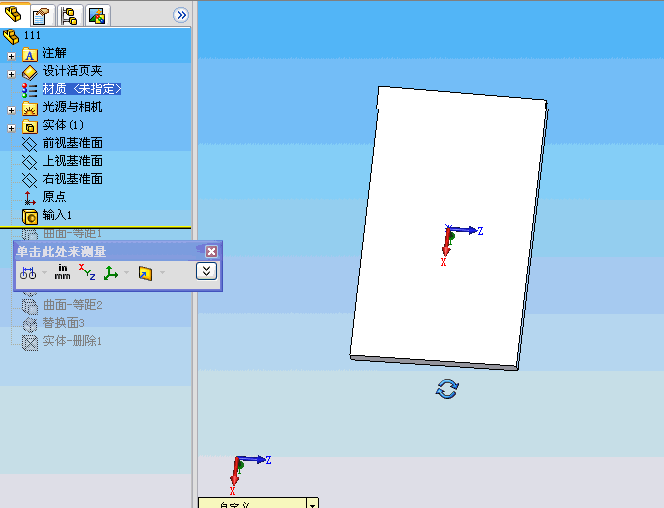Viewport: 664px width, 508px height.
Task: Toggle the show XYZ measurements button
Action: pos(87,272)
